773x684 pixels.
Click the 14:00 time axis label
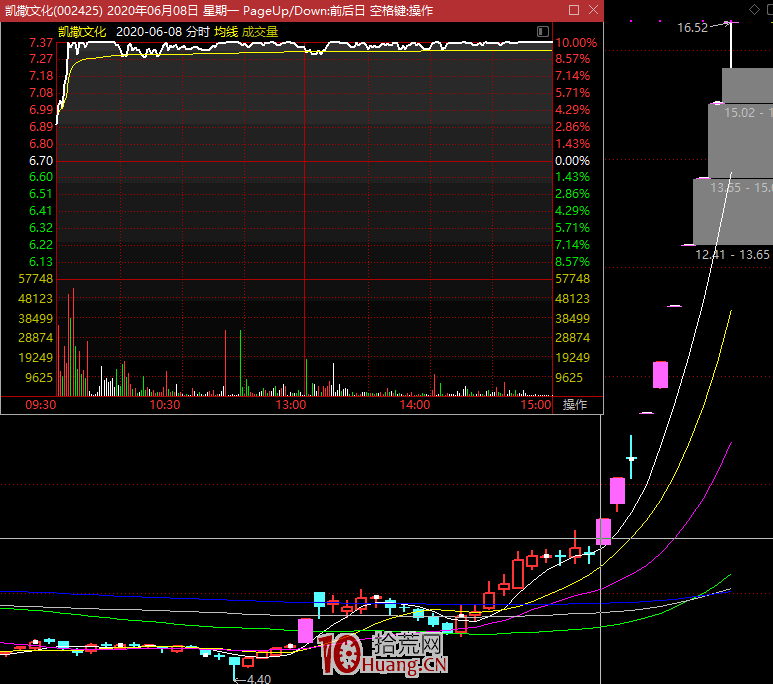click(x=415, y=405)
